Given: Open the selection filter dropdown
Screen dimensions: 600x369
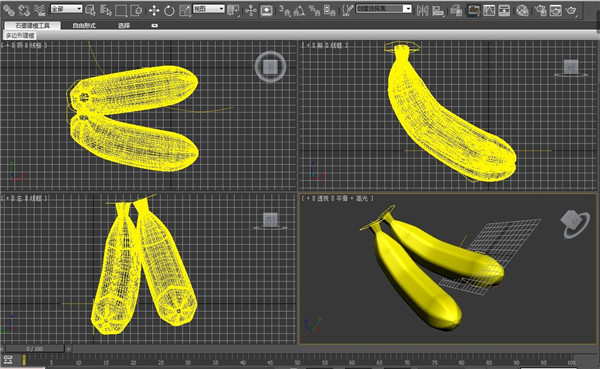Looking at the screenshot, I should (66, 8).
